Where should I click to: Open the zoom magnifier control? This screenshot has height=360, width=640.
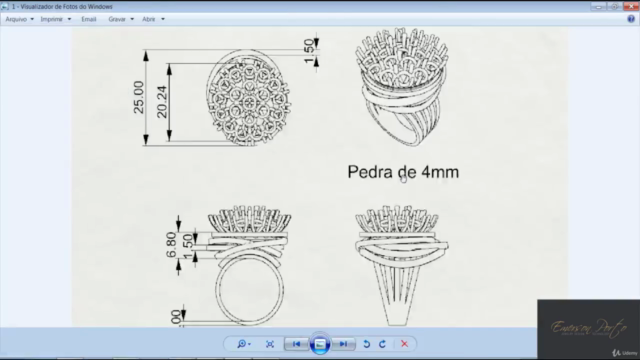click(244, 344)
